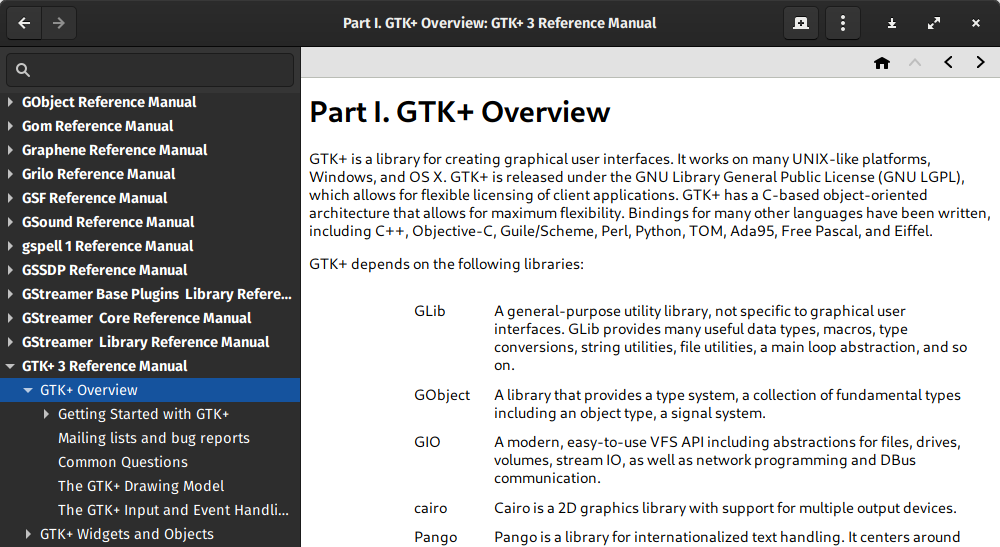Select gspell 1 Reference Manual entry
1000x547 pixels.
[107, 246]
